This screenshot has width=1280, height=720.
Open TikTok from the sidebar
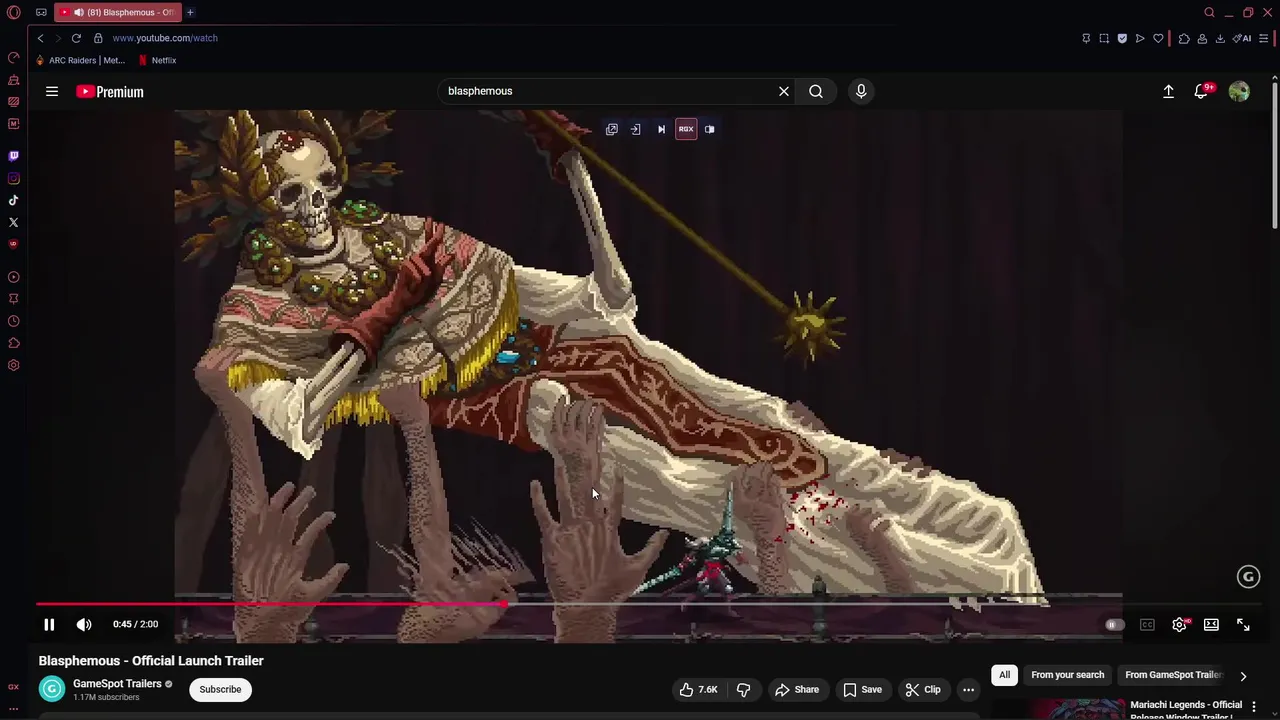[13, 200]
